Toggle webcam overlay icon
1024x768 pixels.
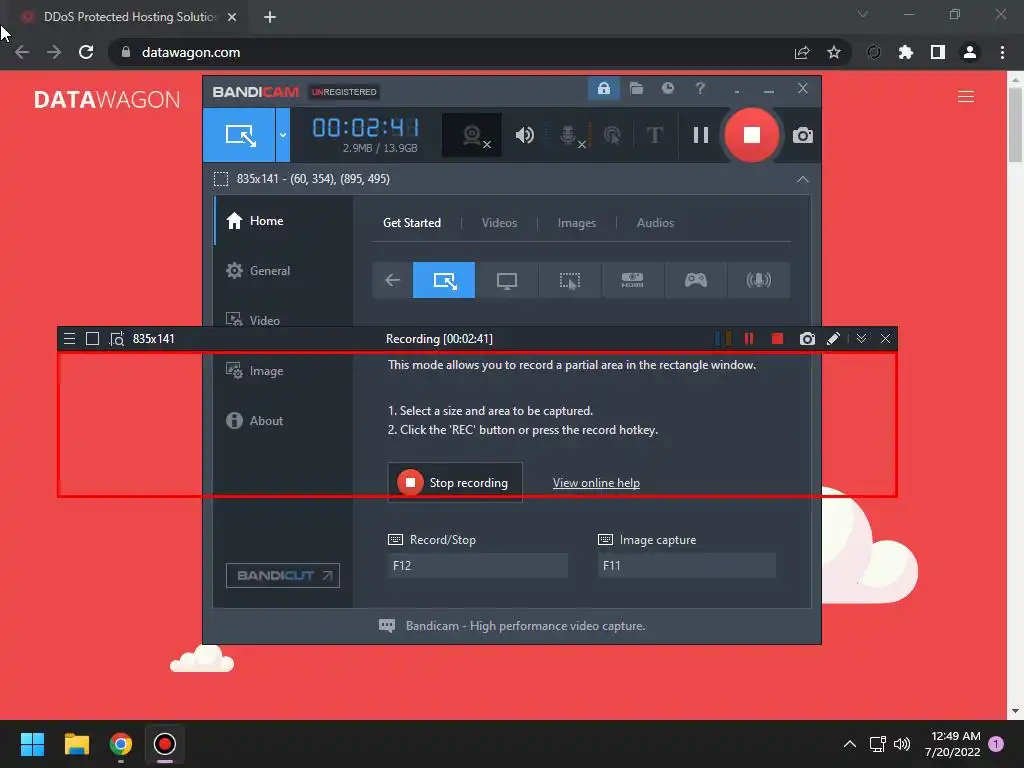[472, 135]
